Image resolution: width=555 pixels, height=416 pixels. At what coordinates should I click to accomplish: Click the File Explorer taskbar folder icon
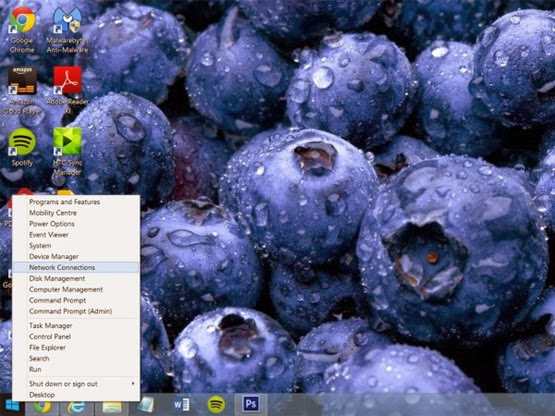111,407
